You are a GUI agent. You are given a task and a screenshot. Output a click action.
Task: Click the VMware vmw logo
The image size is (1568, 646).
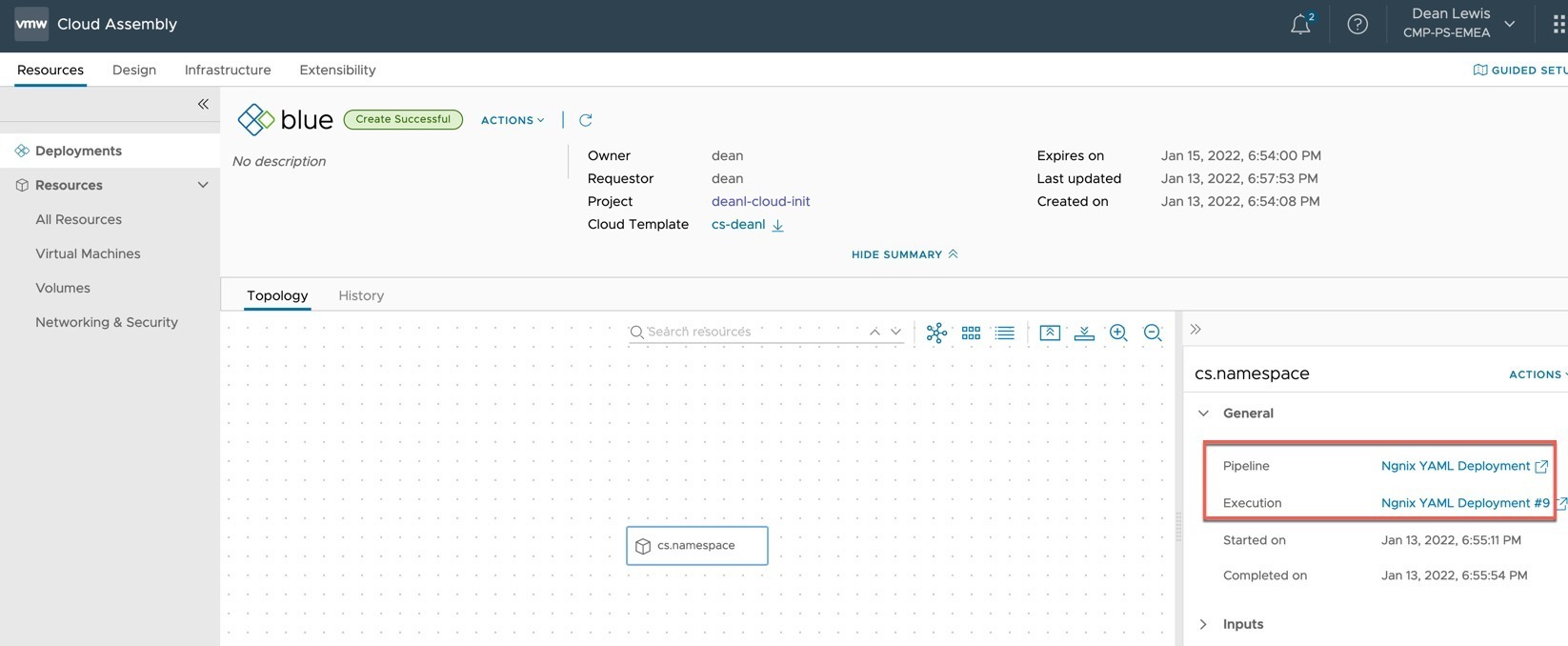[x=31, y=24]
